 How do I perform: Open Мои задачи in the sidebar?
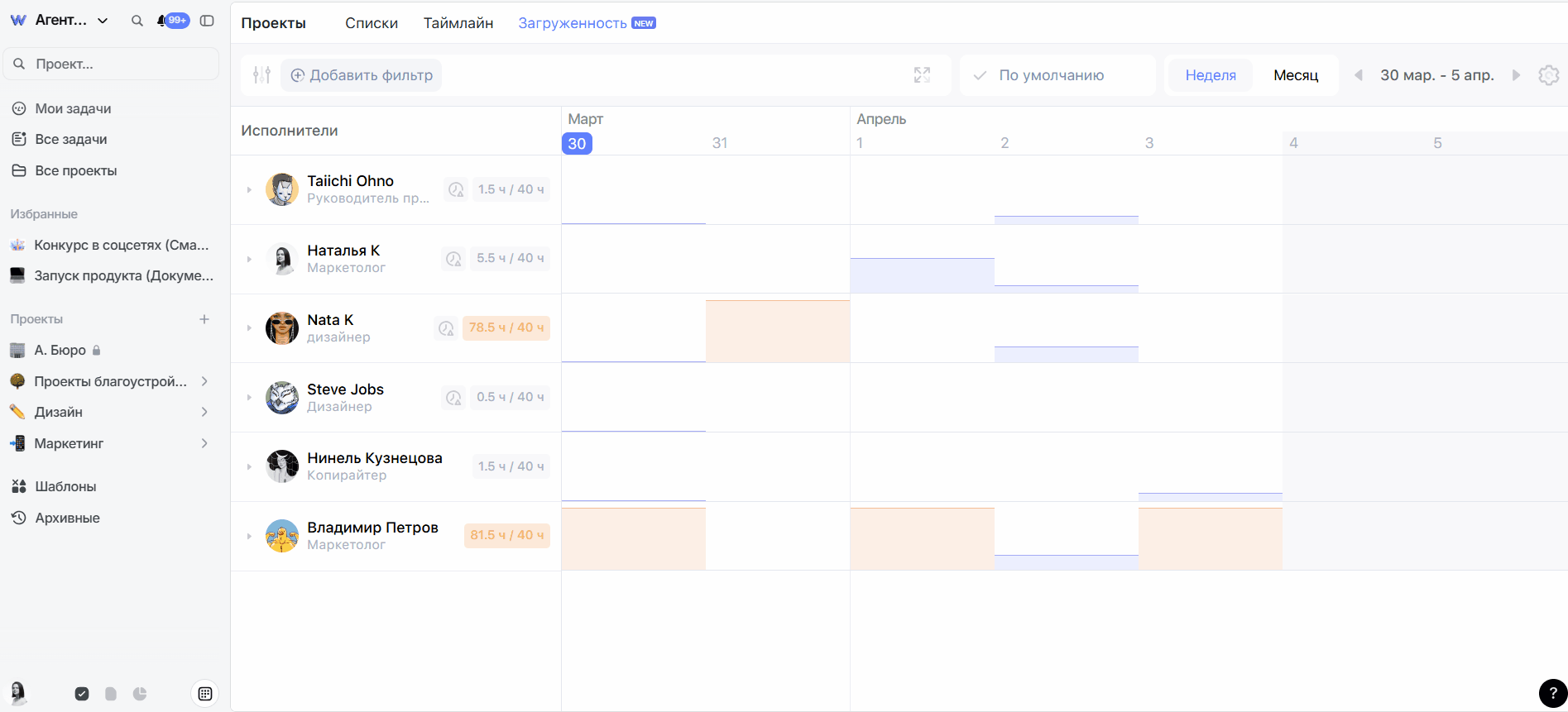73,108
